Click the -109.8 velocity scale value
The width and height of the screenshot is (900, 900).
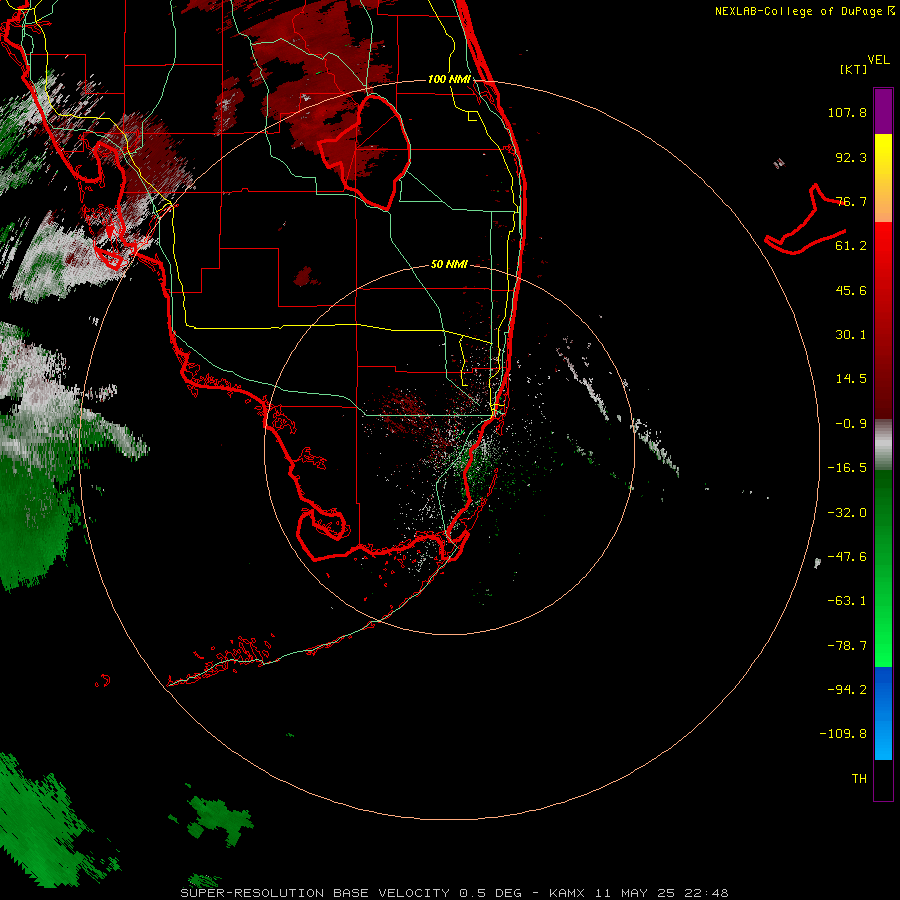pyautogui.click(x=843, y=734)
